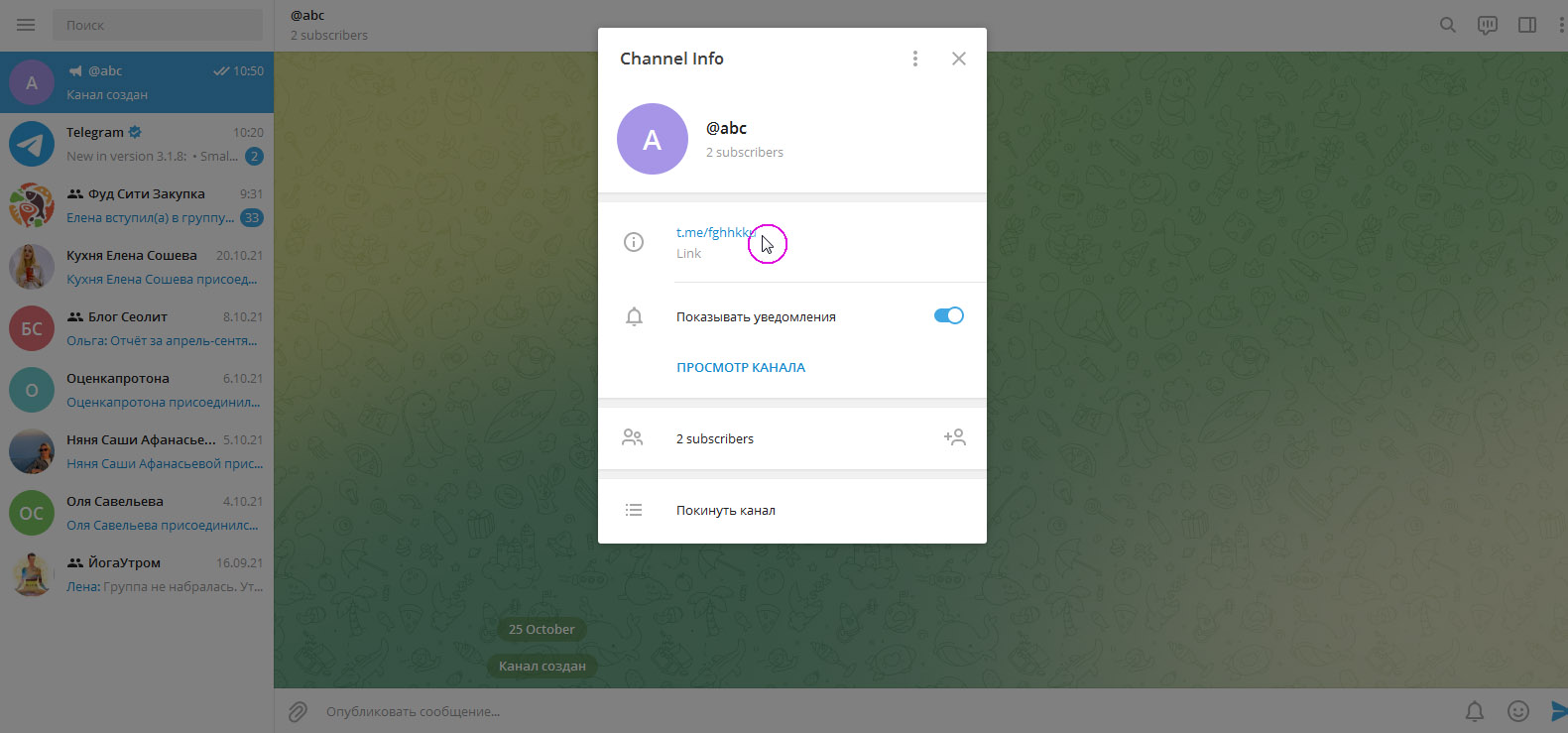Open the emoji picker smiley icon
1568x733 pixels.
point(1517,711)
